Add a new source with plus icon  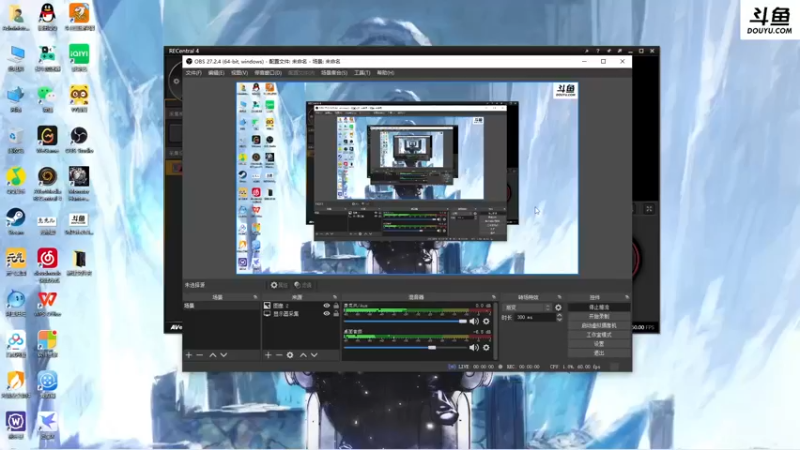coord(268,355)
